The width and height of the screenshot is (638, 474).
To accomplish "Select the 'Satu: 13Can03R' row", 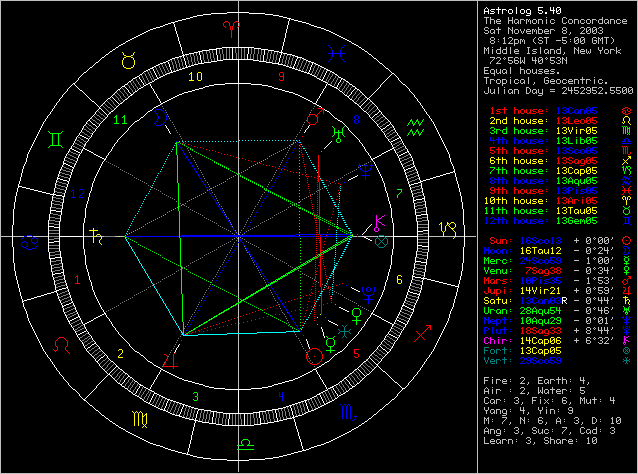I will click(x=557, y=301).
